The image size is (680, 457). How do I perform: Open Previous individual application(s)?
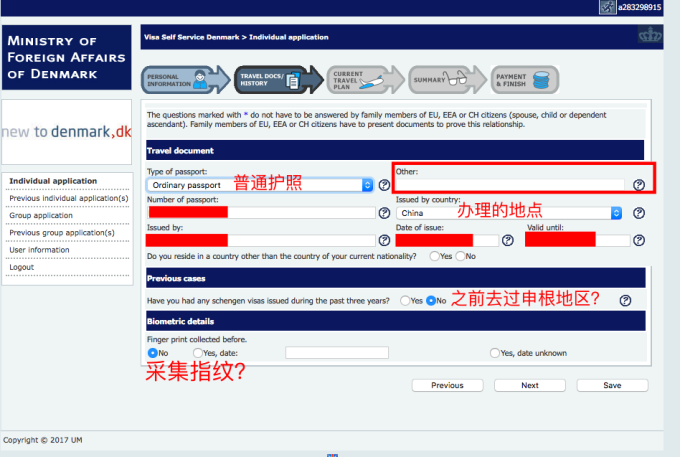click(x=69, y=198)
